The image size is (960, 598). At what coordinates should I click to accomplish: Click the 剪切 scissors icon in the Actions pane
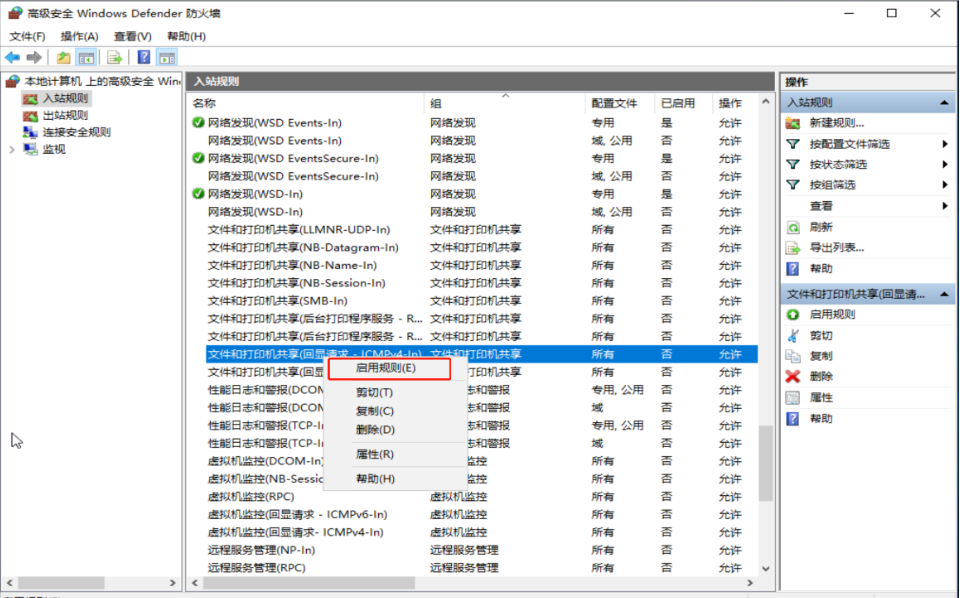pyautogui.click(x=793, y=335)
